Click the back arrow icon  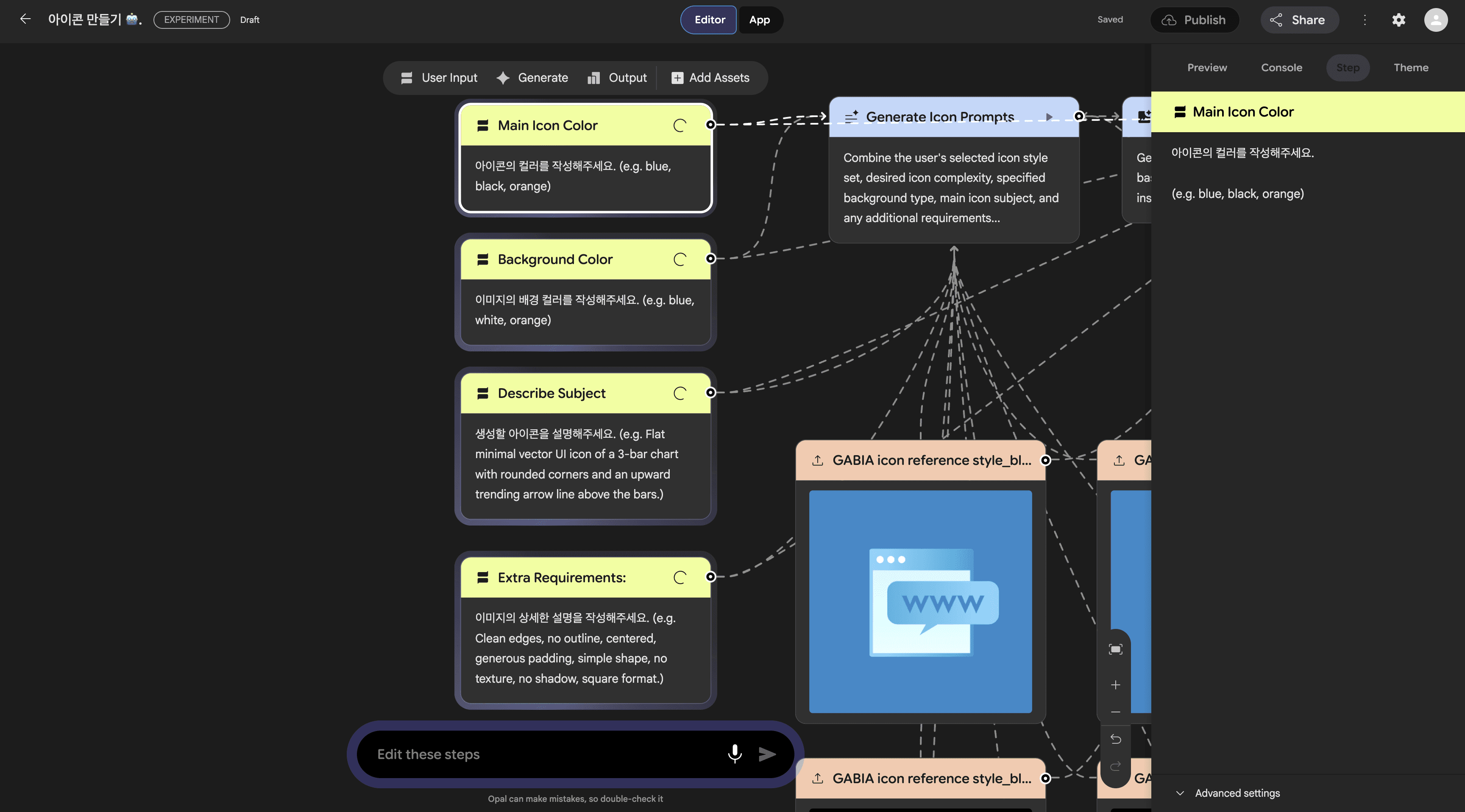pyautogui.click(x=25, y=19)
